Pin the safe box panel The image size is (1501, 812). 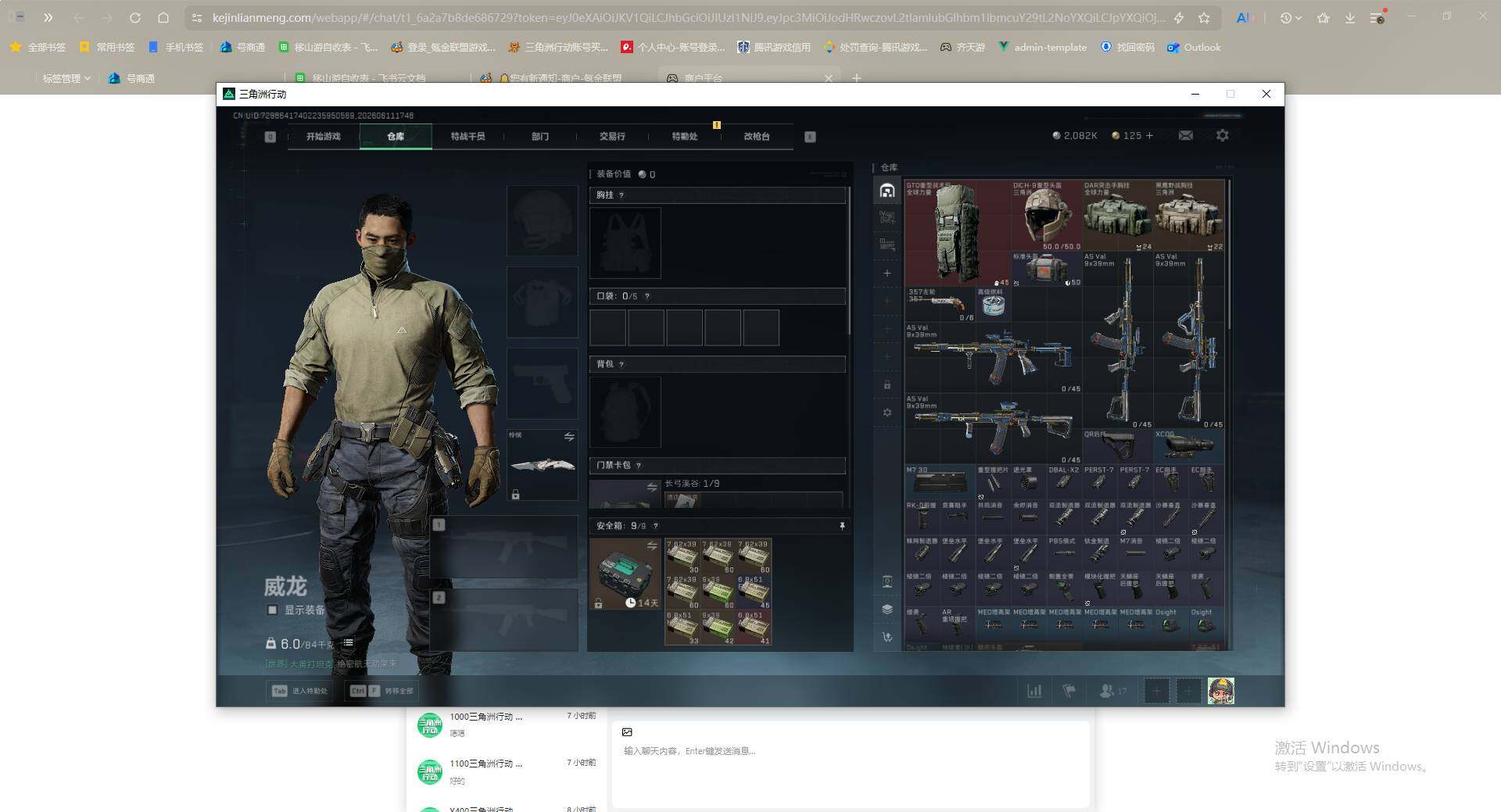pos(842,526)
